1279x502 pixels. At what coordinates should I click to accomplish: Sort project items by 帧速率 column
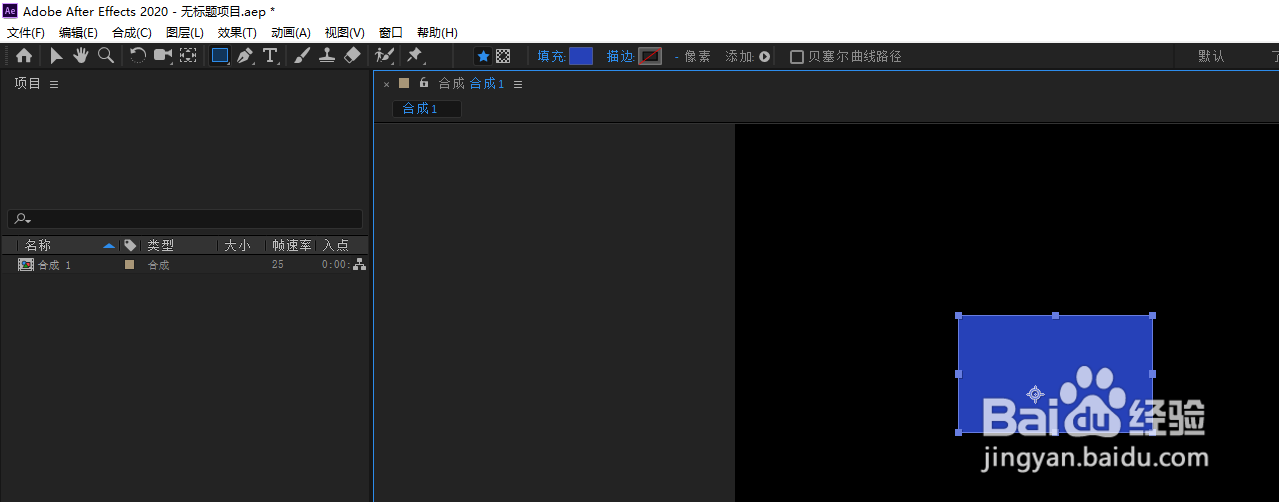(292, 245)
